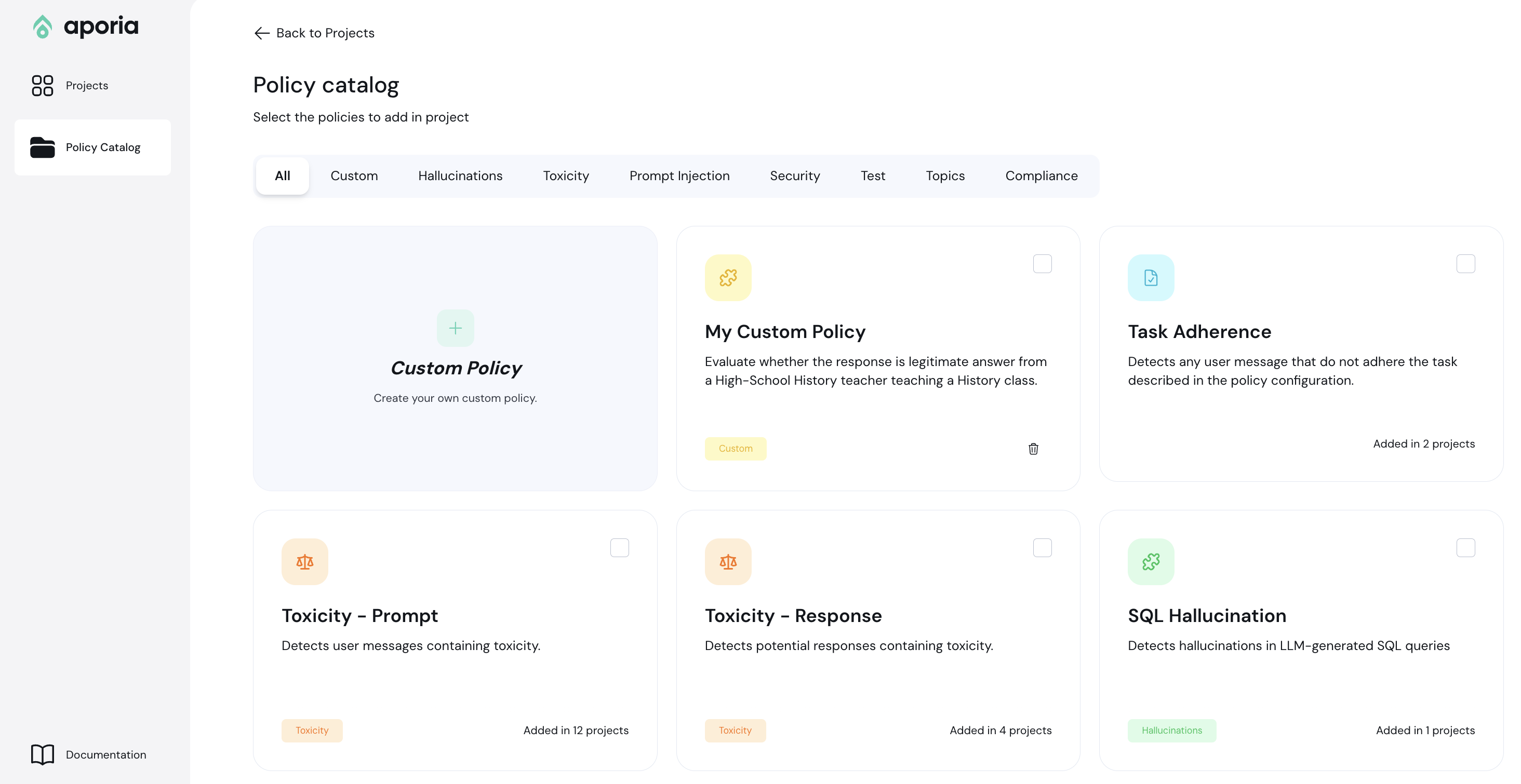This screenshot has width=1521, height=784.
Task: Select the Task Adherence policy checkbox
Action: (x=1465, y=264)
